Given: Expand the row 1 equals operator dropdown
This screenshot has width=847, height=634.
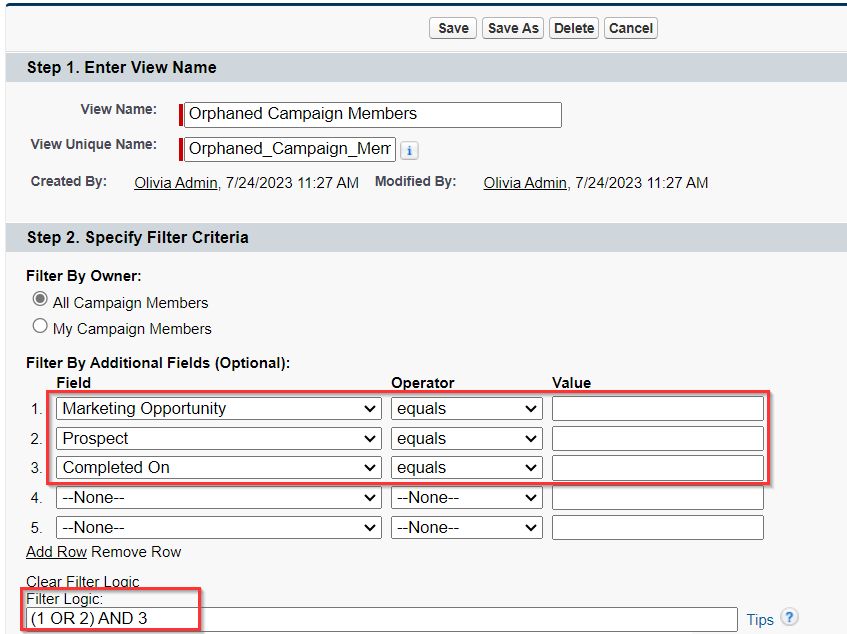Looking at the screenshot, I should [x=467, y=409].
